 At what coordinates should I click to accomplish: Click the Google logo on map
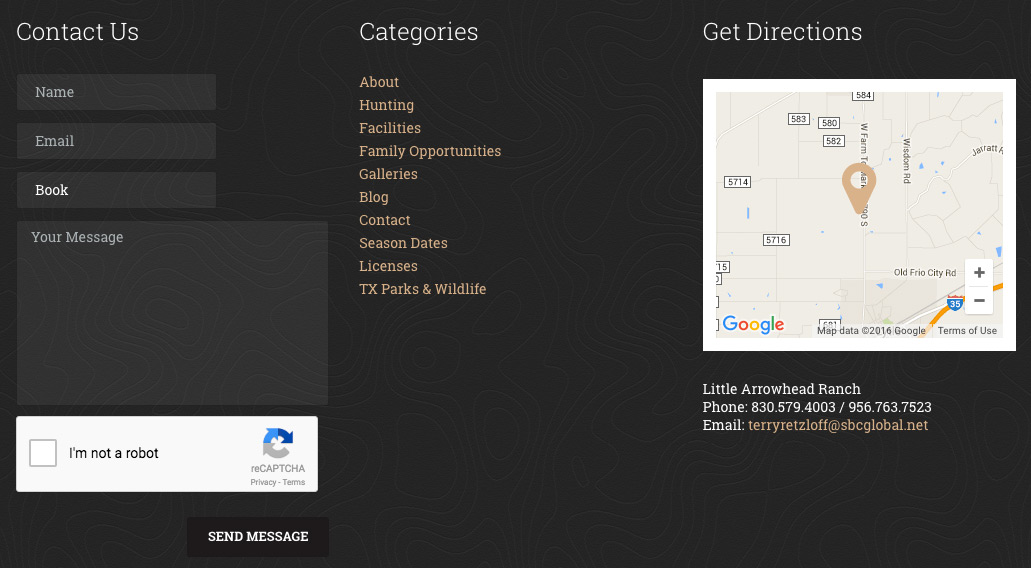pos(753,325)
